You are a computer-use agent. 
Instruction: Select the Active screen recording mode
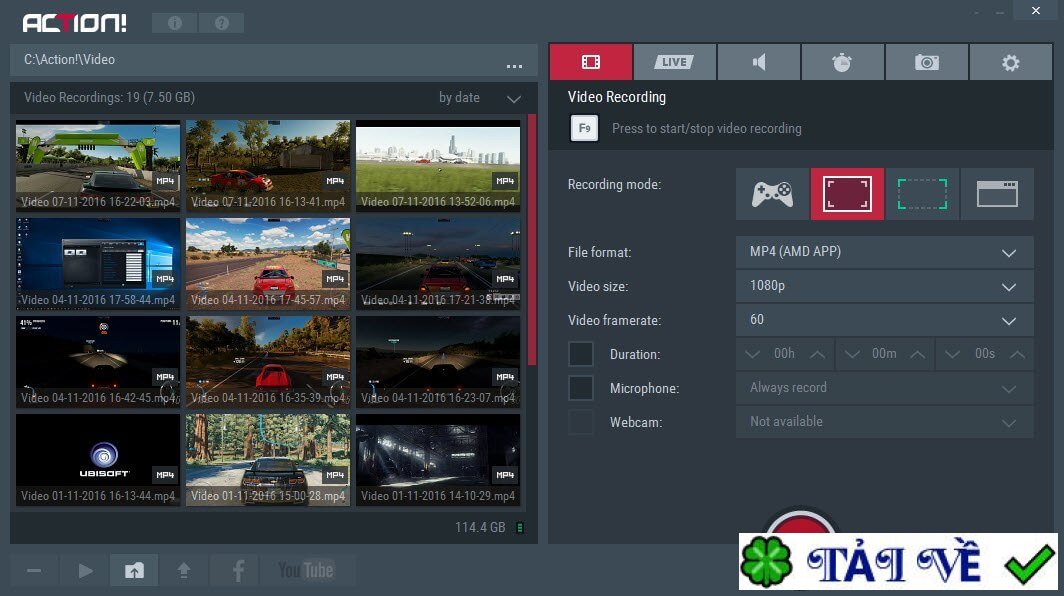(x=846, y=193)
